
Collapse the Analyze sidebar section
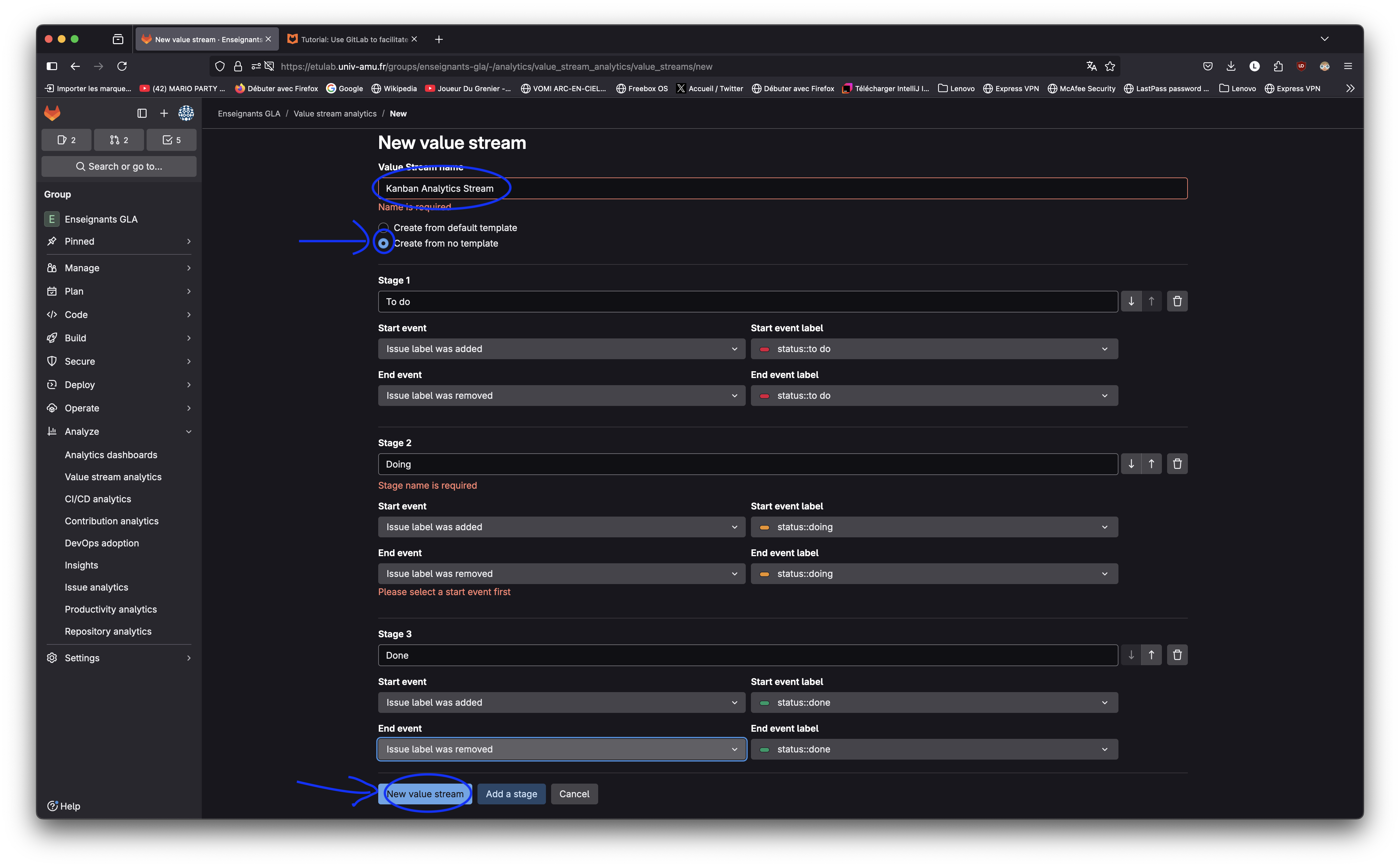coord(119,431)
